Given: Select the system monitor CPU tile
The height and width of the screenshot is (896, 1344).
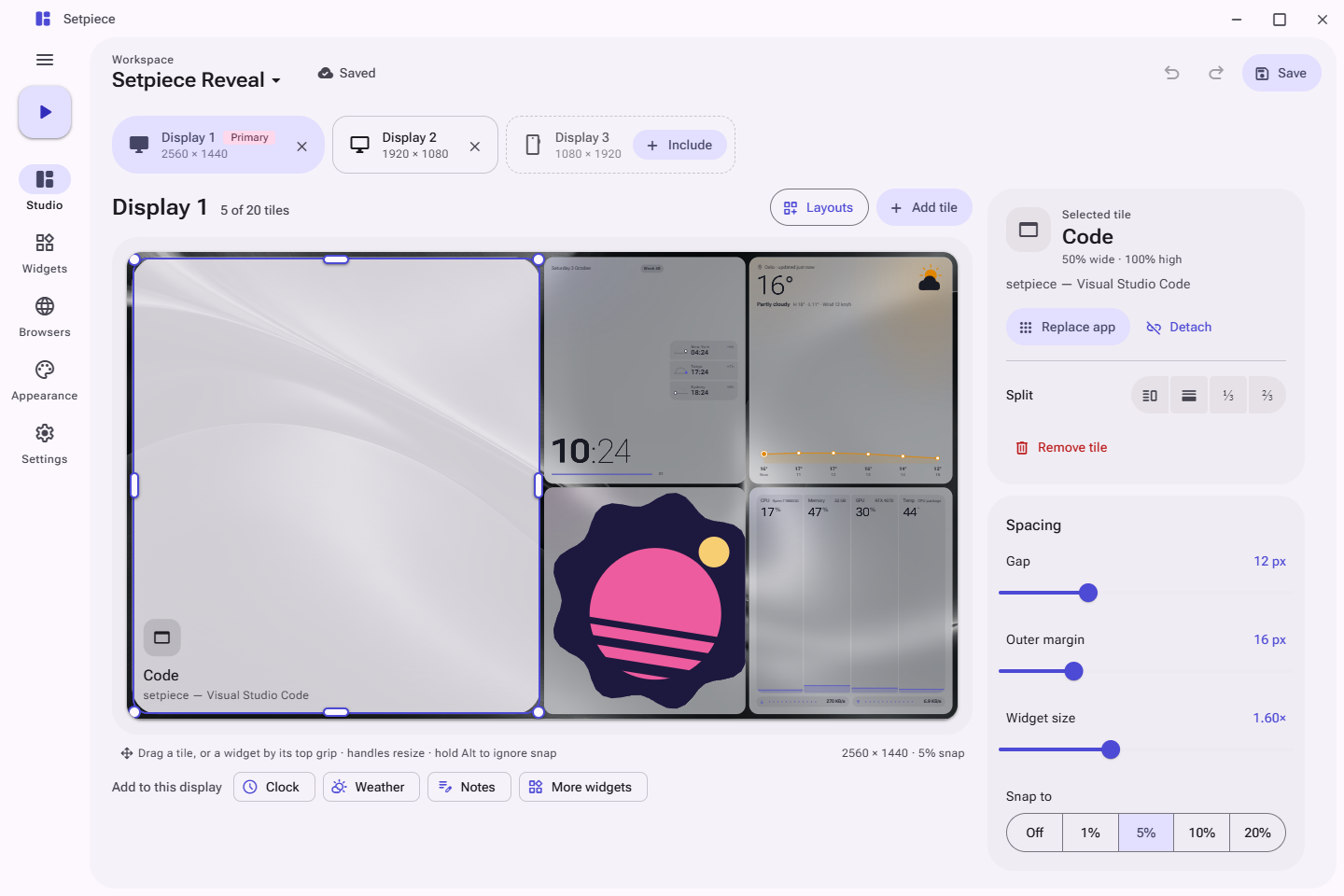Looking at the screenshot, I should tap(850, 600).
